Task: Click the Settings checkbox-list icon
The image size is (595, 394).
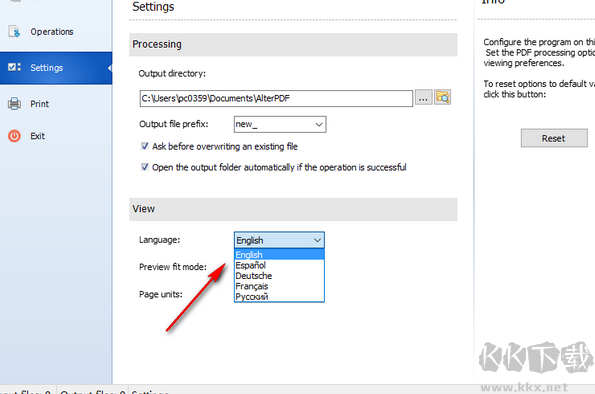Action: (14, 67)
